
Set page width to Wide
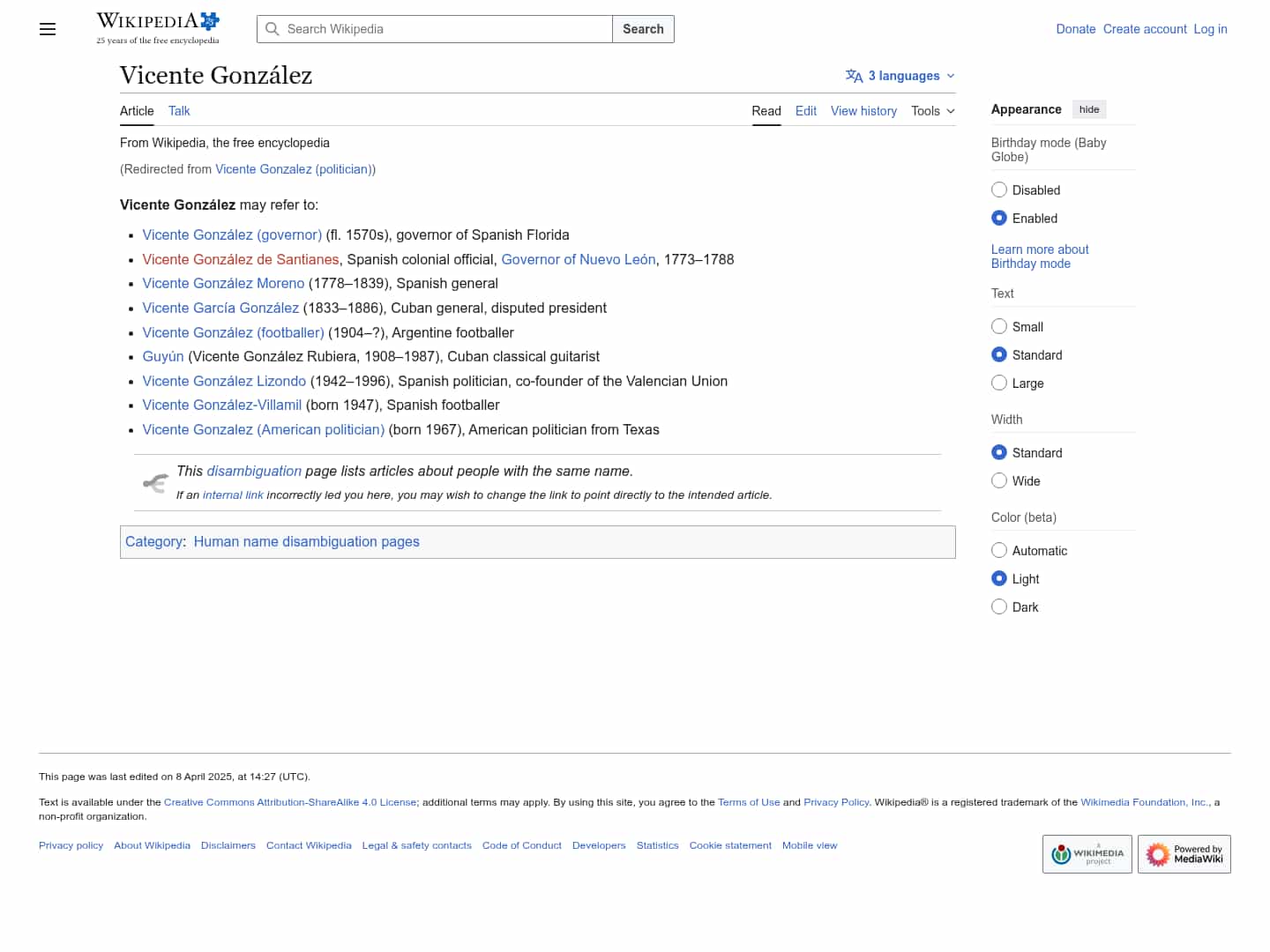999,481
